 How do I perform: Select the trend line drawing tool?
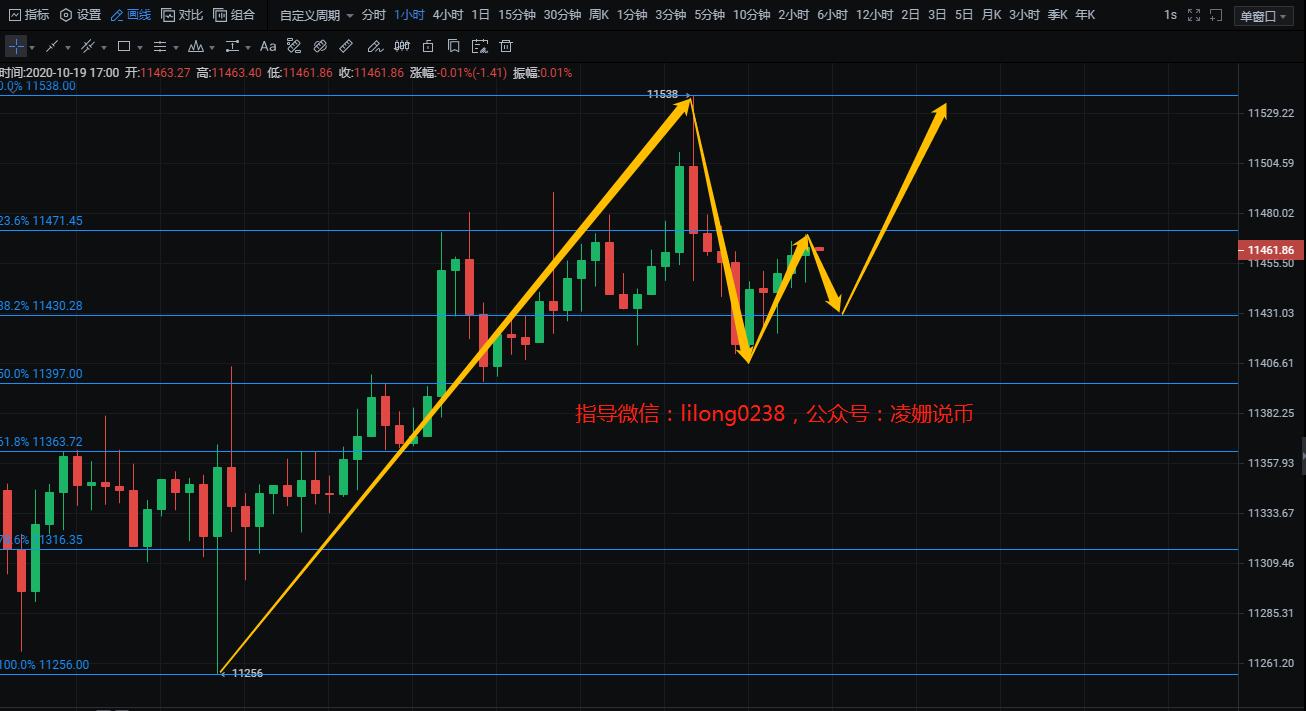(53, 47)
